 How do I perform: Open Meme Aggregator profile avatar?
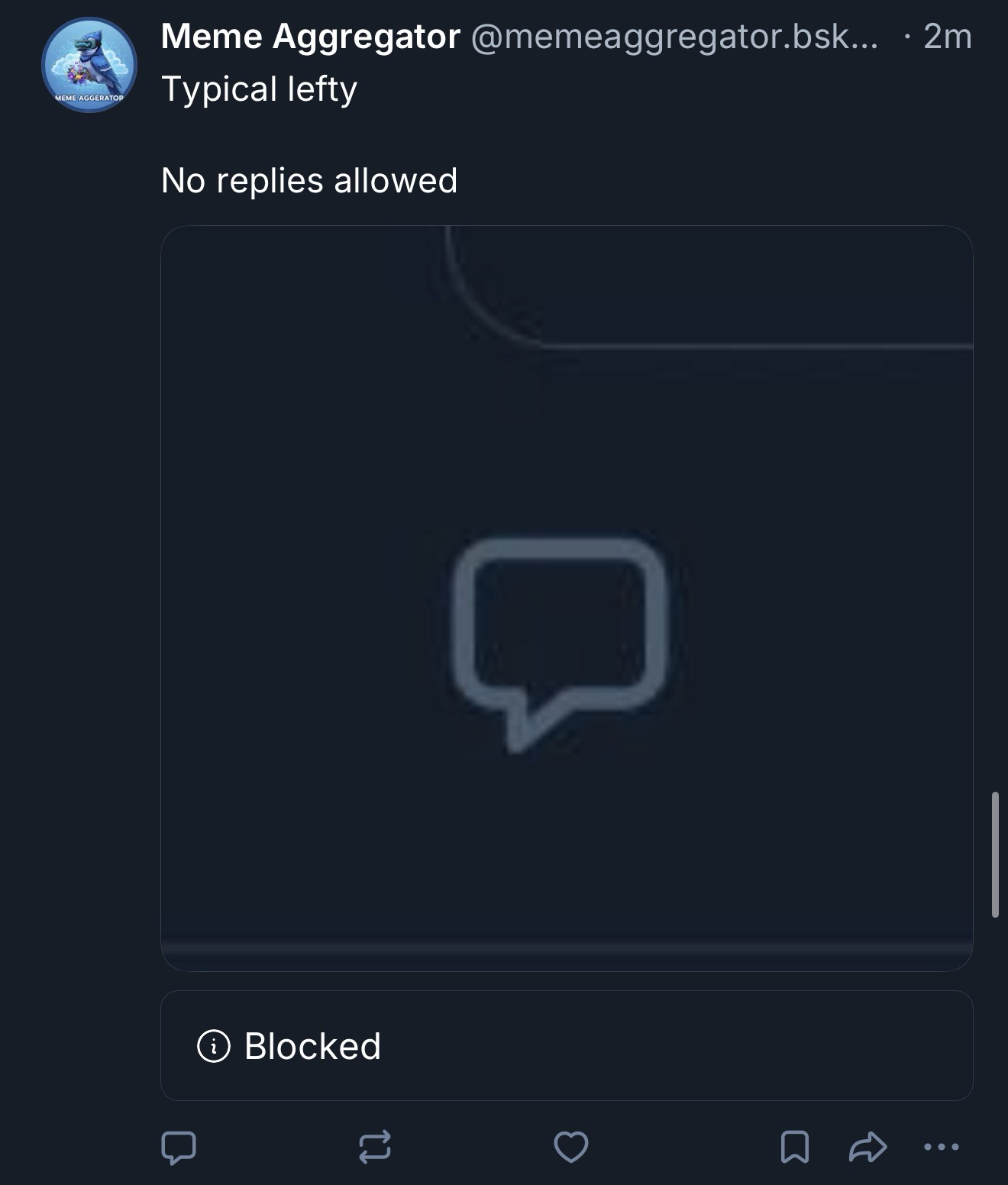tap(89, 65)
